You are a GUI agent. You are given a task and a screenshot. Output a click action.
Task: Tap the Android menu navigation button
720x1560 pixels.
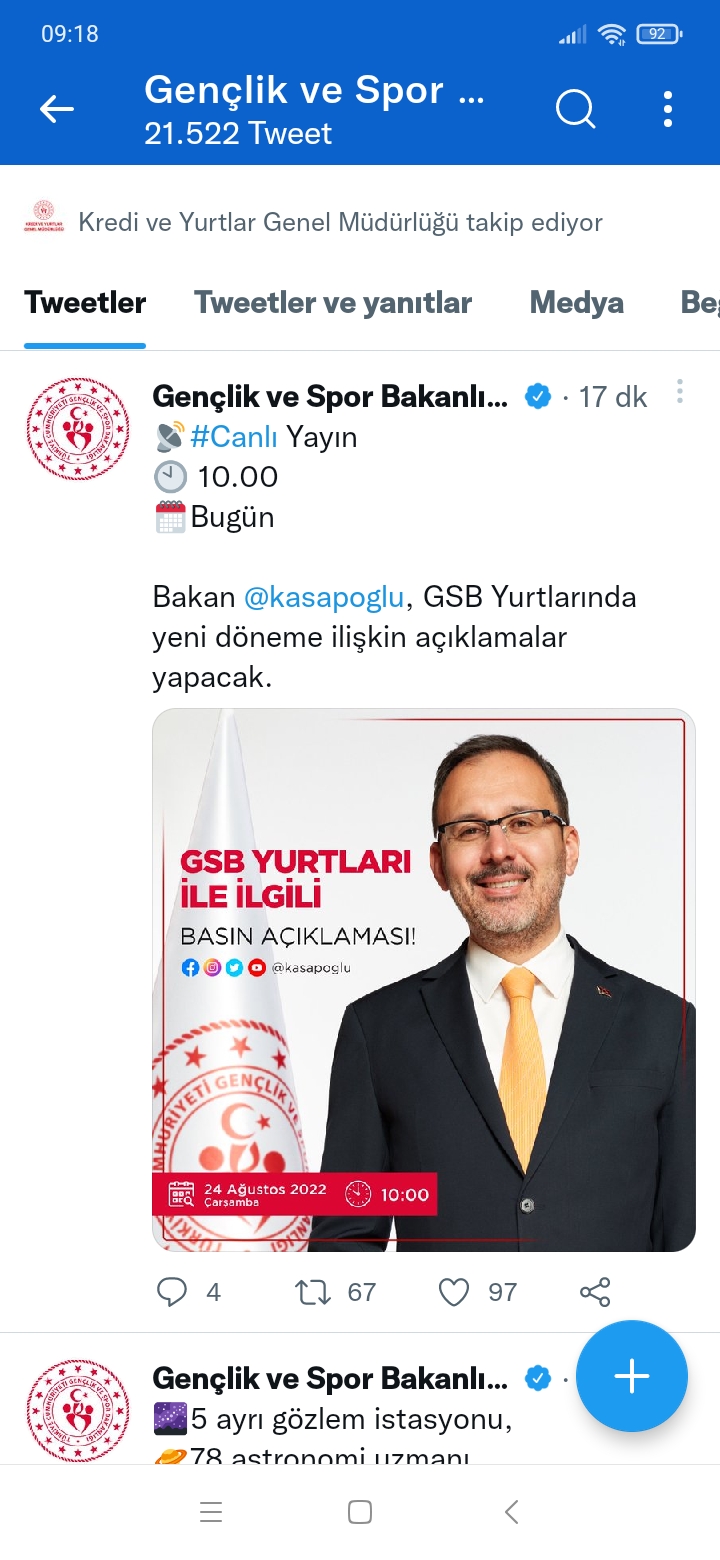point(211,1512)
